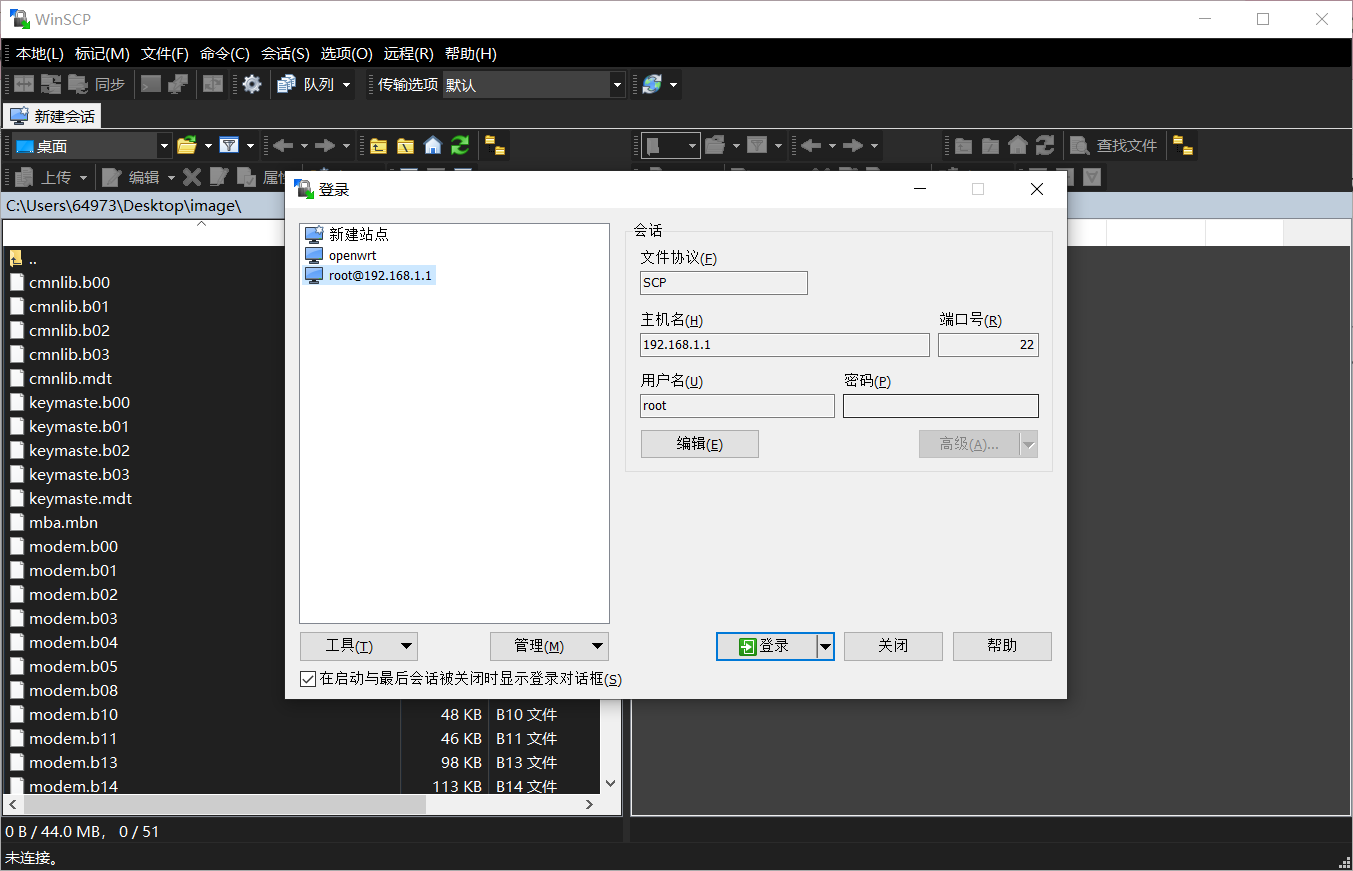Click the open directory folder icon
The width and height of the screenshot is (1353, 871).
(187, 145)
